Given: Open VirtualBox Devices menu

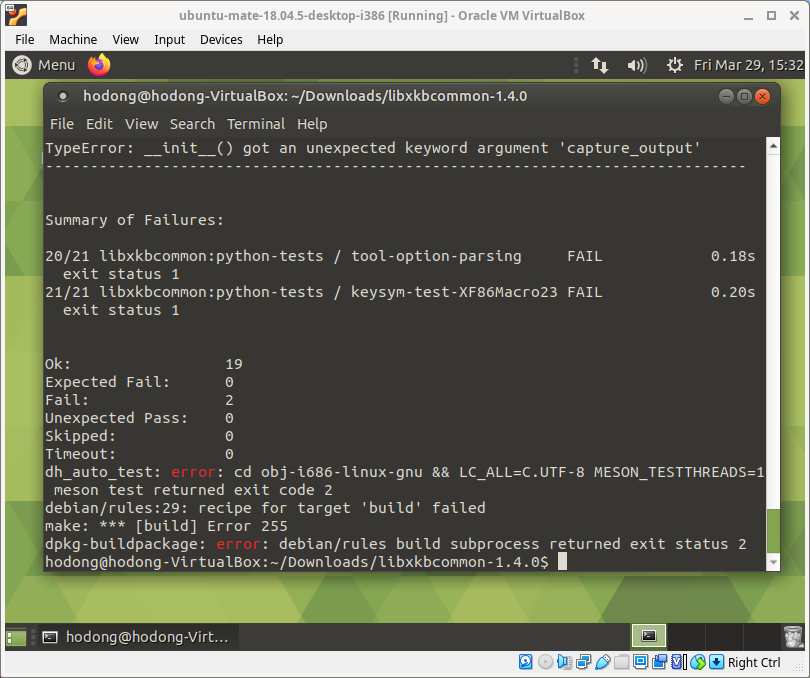Looking at the screenshot, I should point(221,40).
